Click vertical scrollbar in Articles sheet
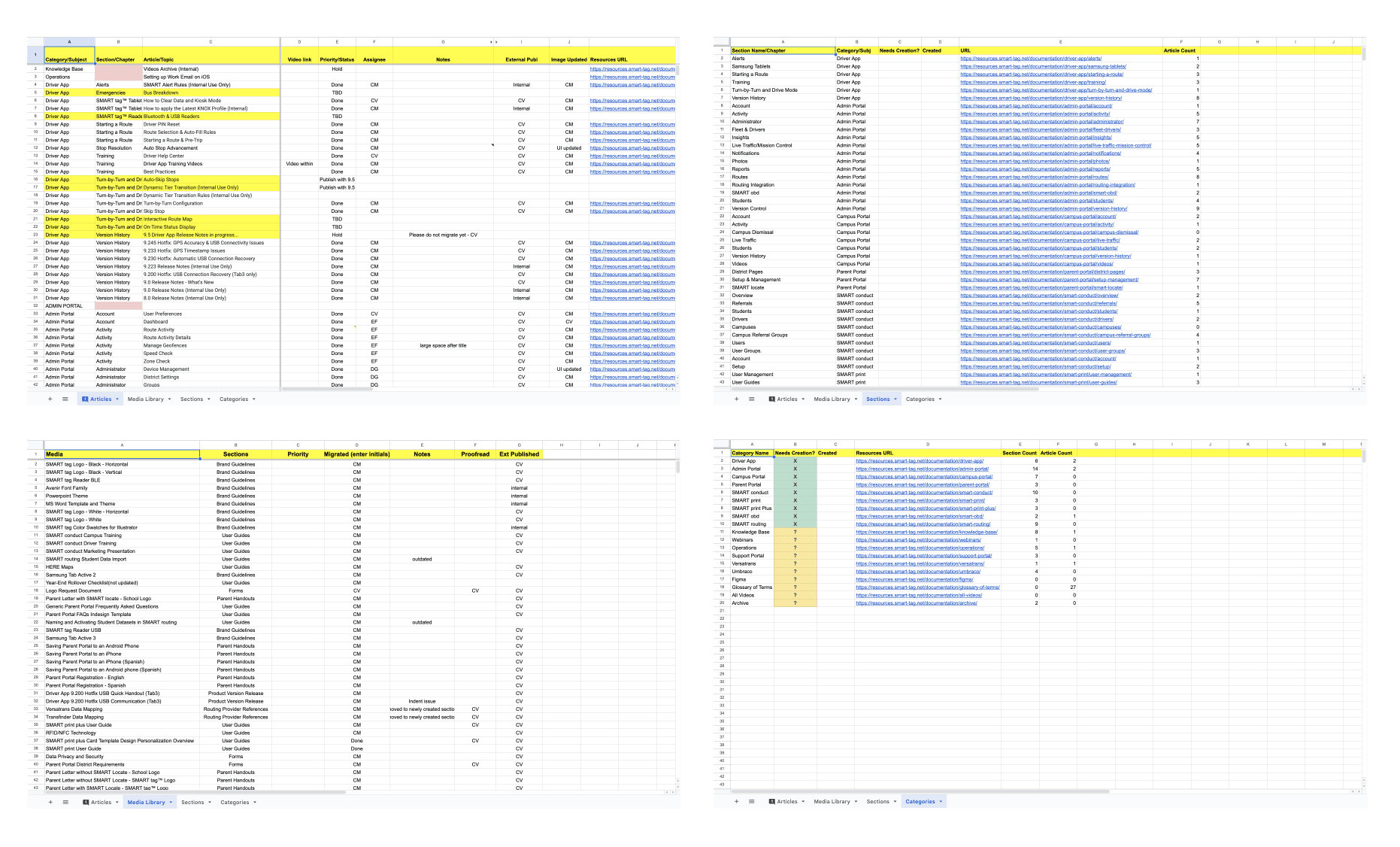 (x=677, y=69)
